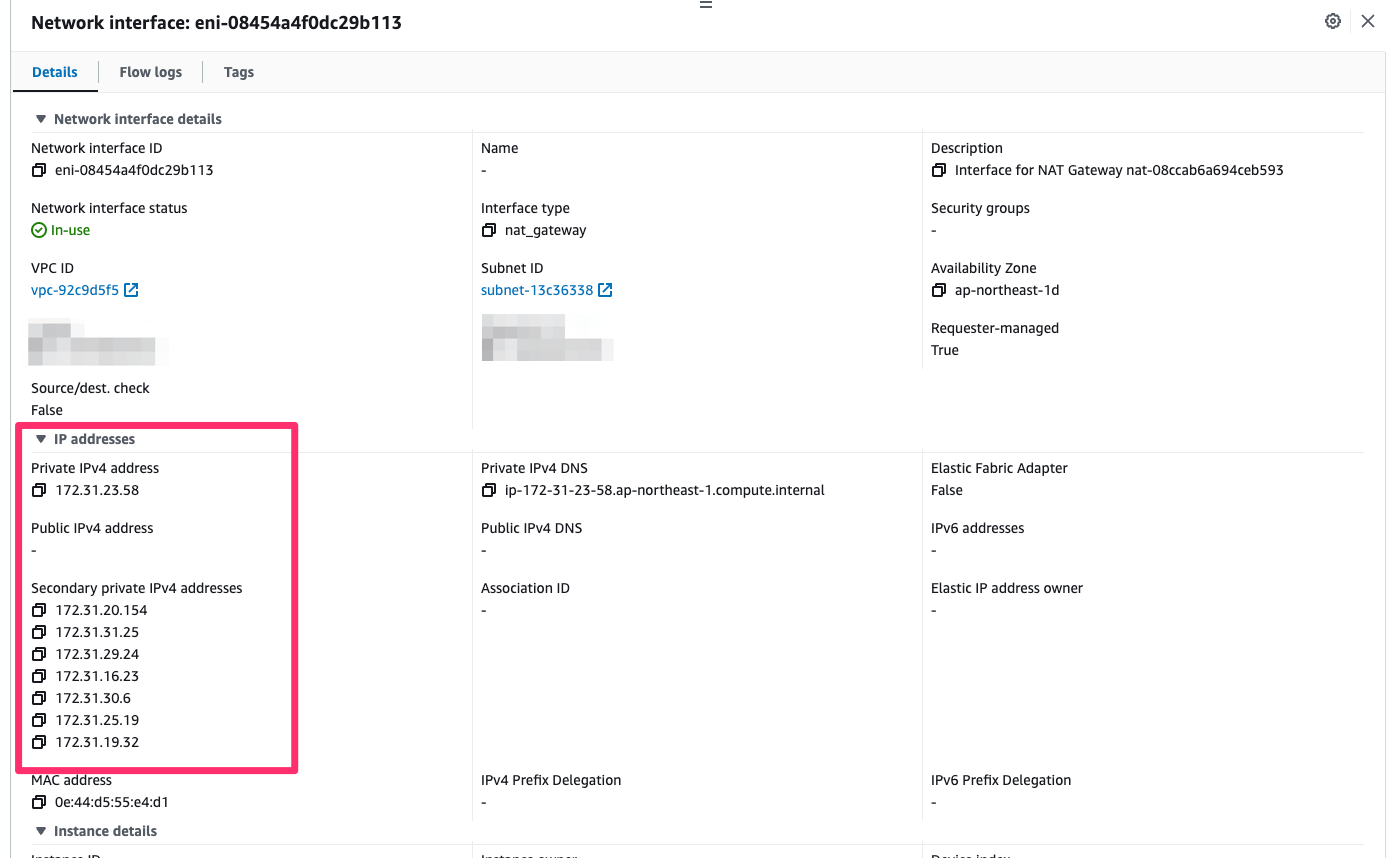Screen dimensions: 1395x858
Task: Collapse the IP addresses section
Action: pos(40,439)
